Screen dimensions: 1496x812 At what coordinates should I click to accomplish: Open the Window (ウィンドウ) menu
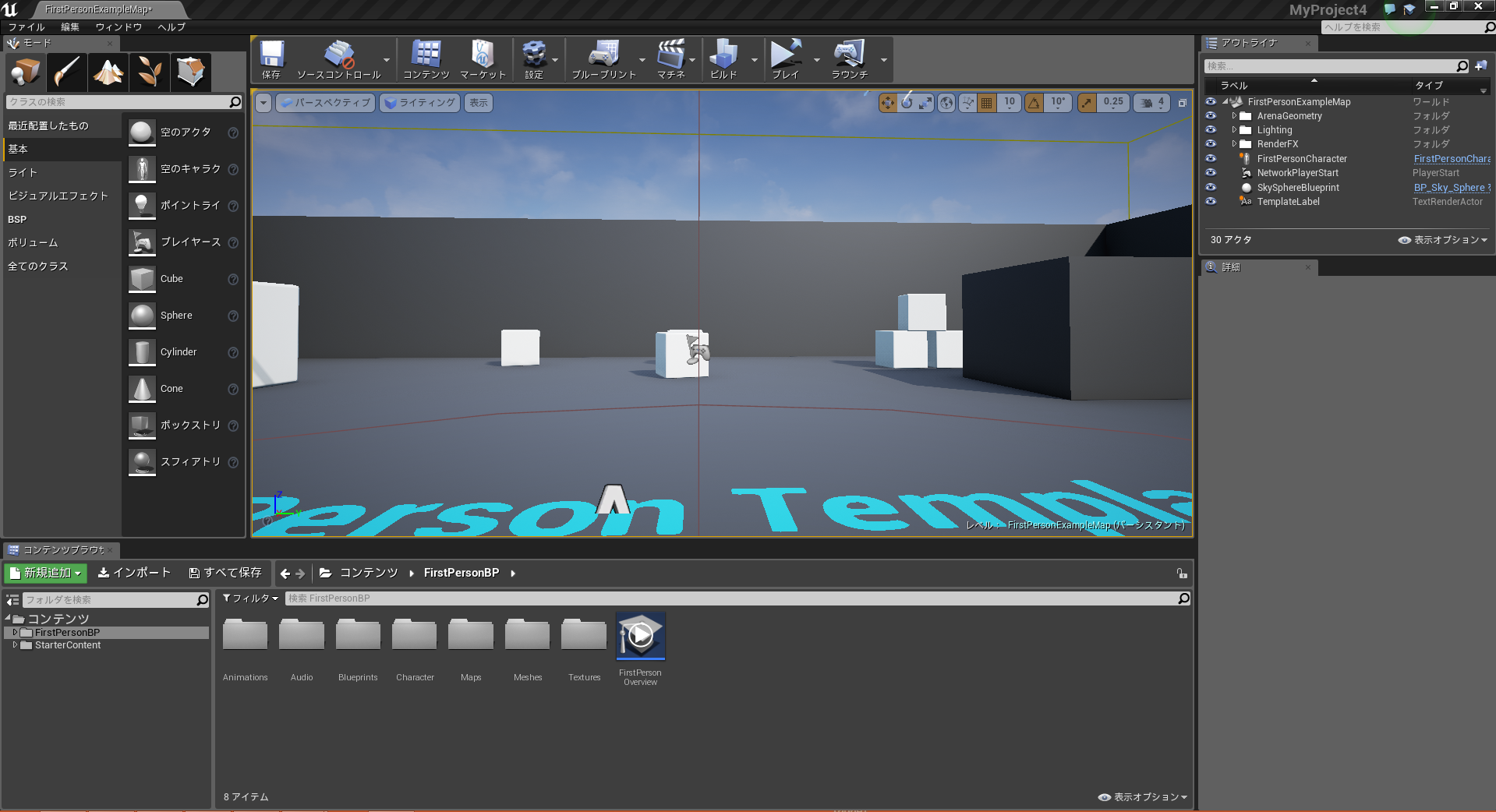tap(118, 27)
